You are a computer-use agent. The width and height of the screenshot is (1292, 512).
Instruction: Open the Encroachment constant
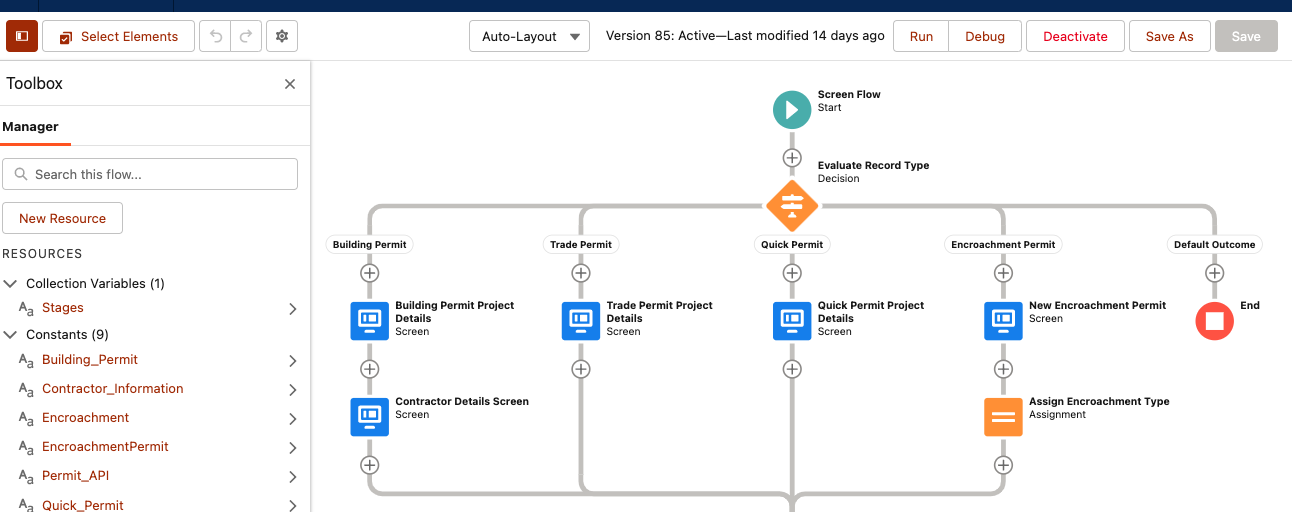click(86, 417)
